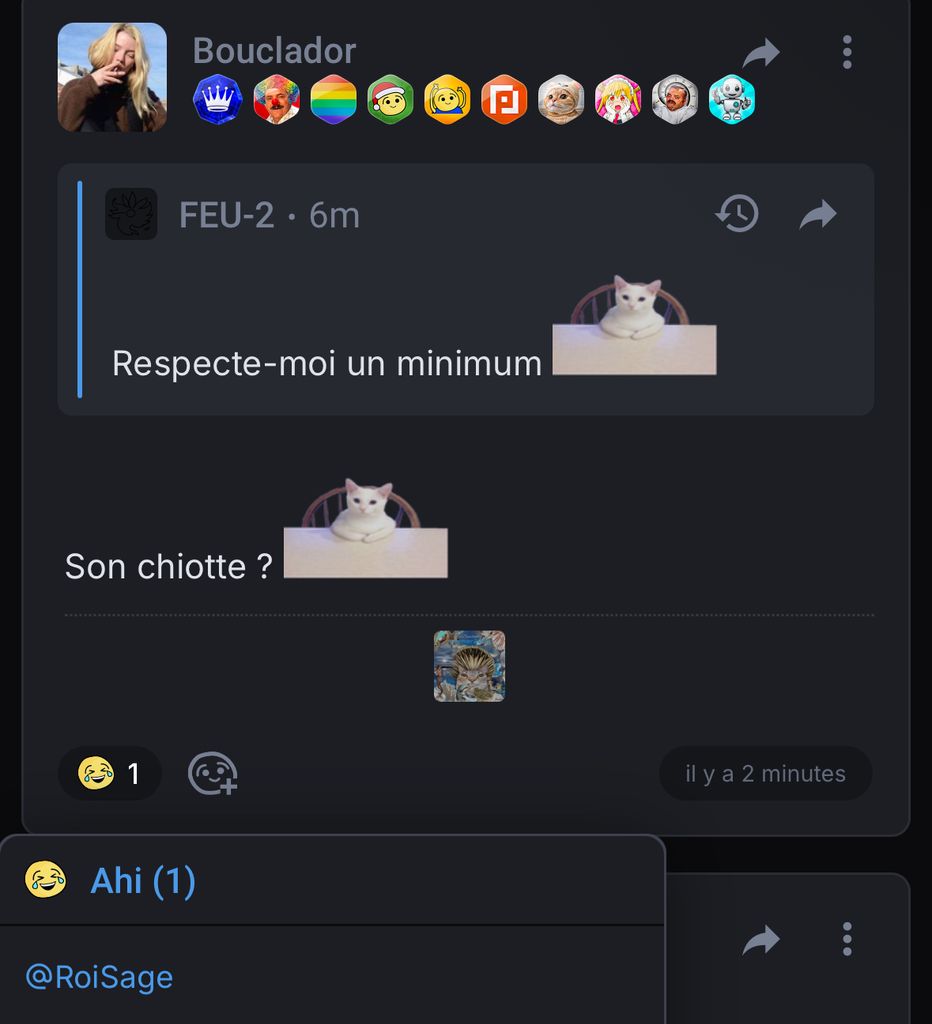Click the robot badge icon
Screen dimensions: 932x1024
tap(732, 99)
